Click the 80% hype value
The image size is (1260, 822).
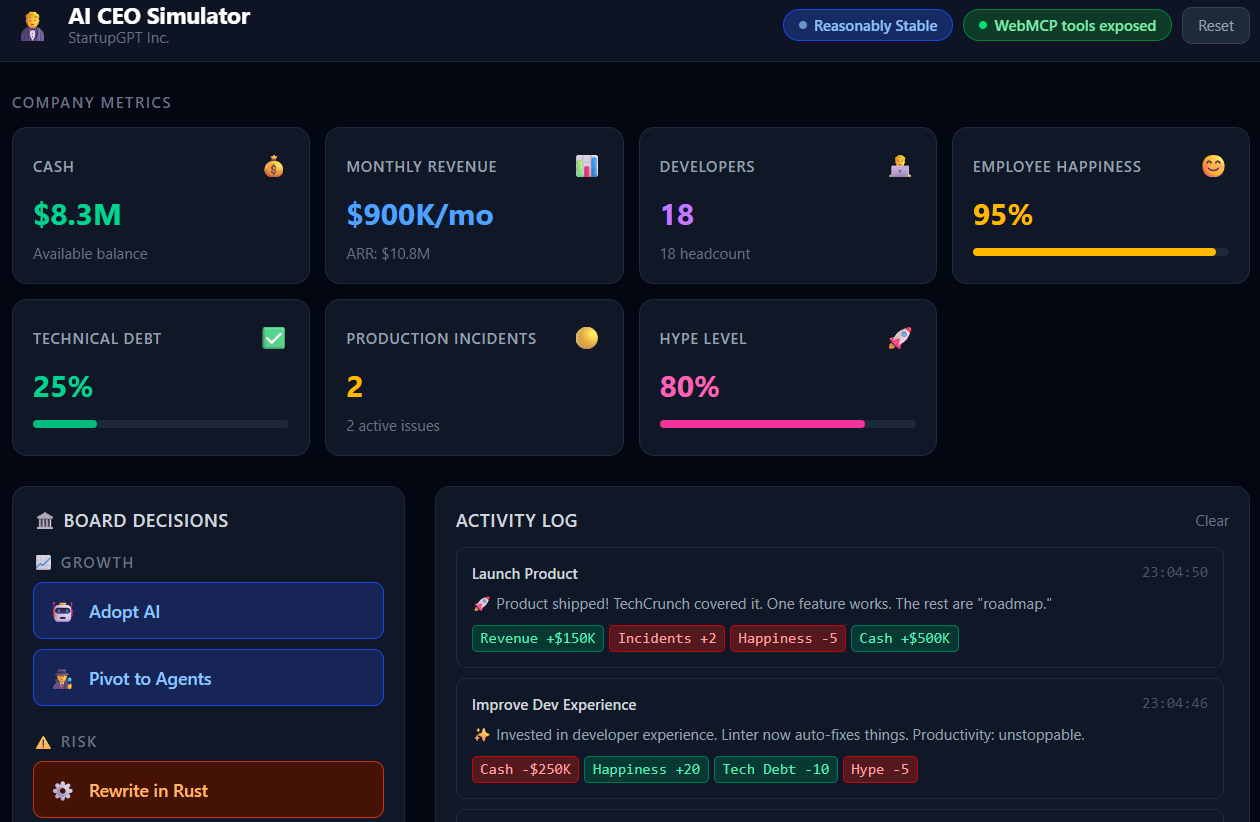[690, 386]
